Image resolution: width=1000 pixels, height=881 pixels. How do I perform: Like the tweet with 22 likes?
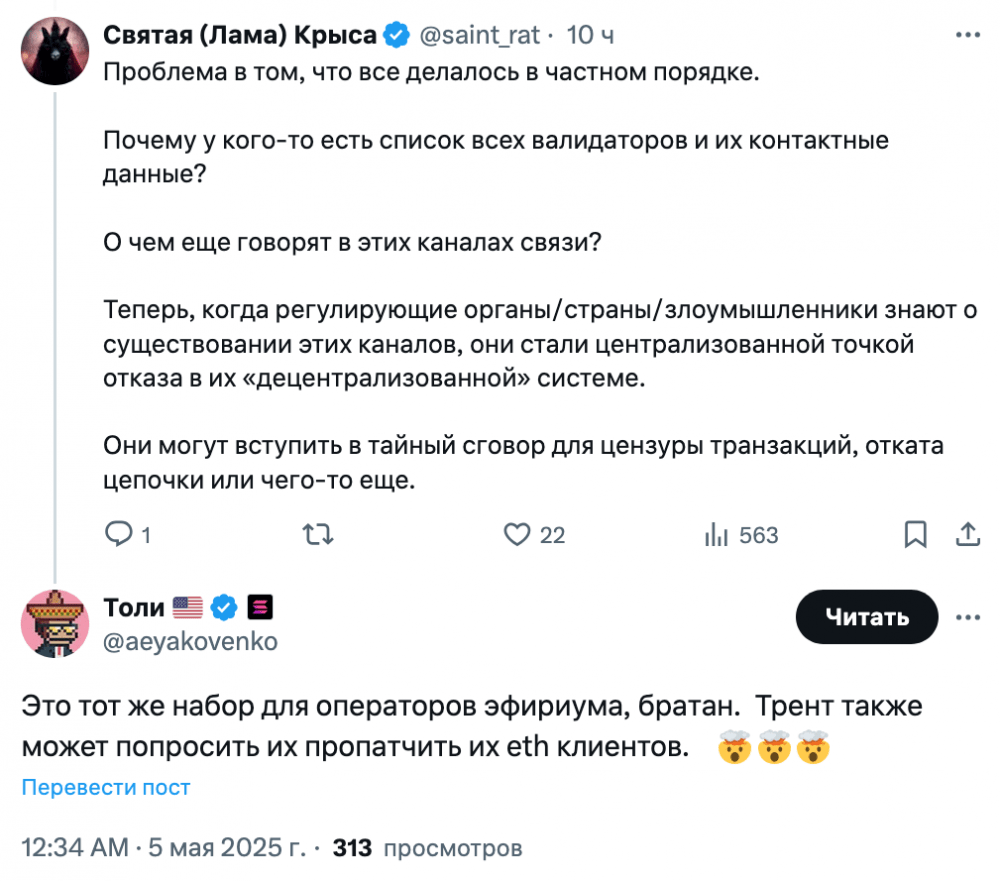[x=534, y=534]
